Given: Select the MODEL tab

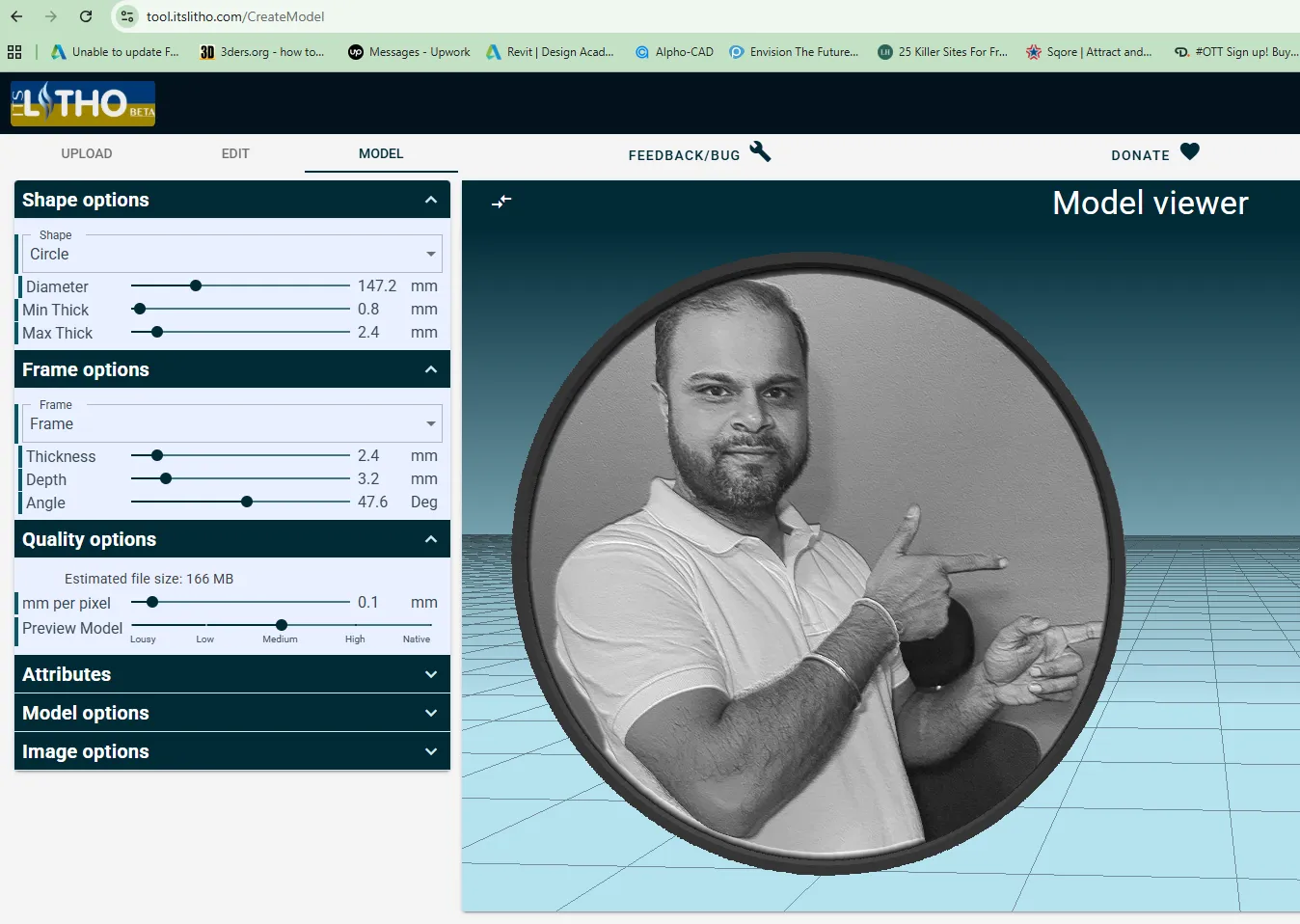Looking at the screenshot, I should point(381,153).
